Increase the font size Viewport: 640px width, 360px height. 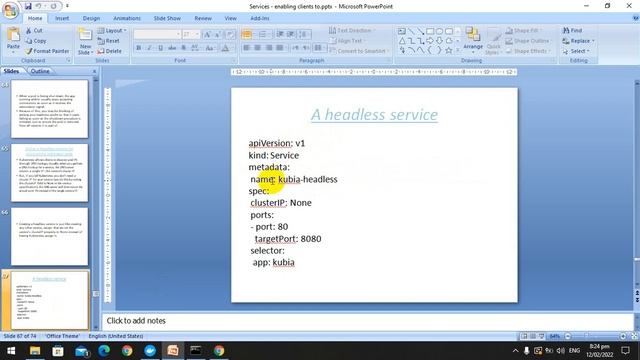(x=207, y=34)
